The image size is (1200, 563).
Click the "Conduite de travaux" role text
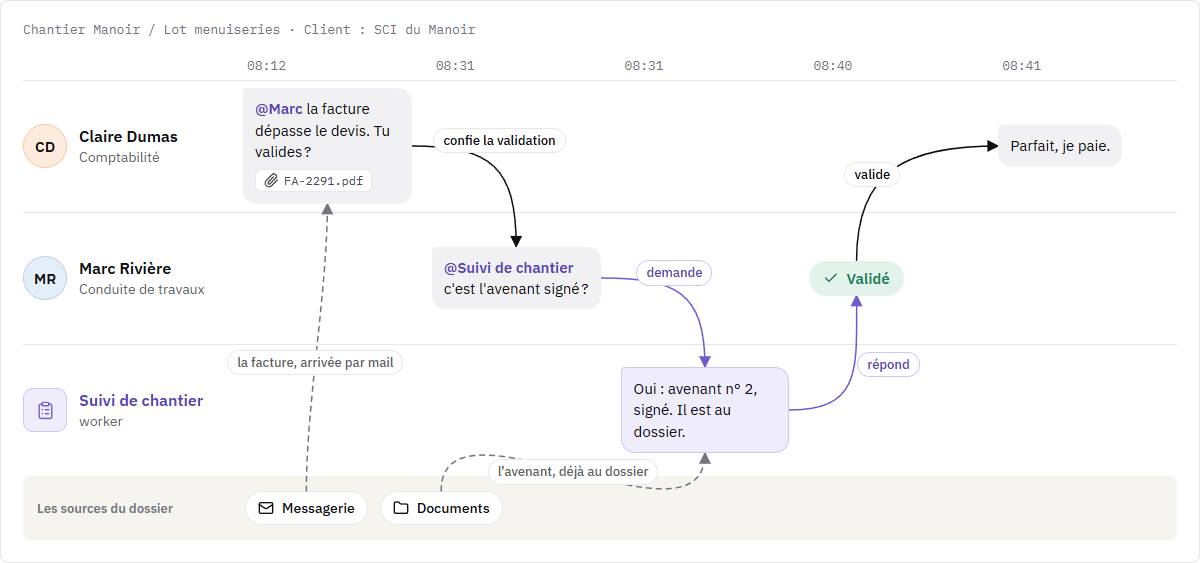[x=142, y=289]
